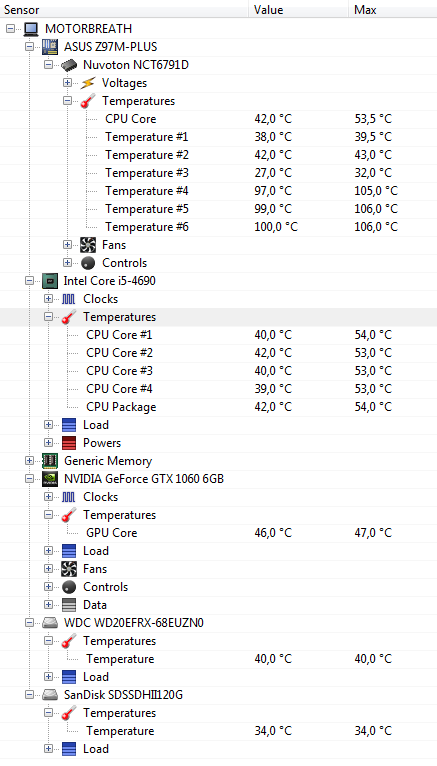Click the WDC WD20EFRX hard drive icon
This screenshot has width=437, height=766.
[50, 623]
